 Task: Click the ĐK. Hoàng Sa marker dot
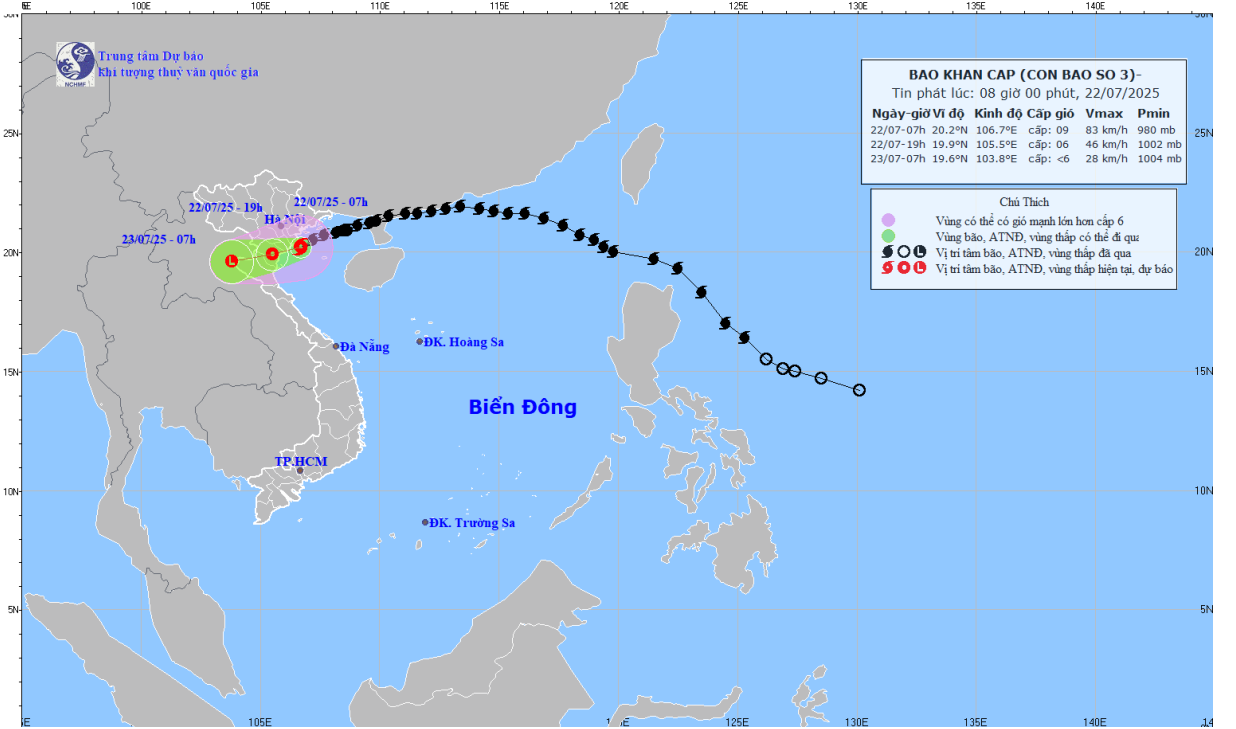(x=420, y=342)
